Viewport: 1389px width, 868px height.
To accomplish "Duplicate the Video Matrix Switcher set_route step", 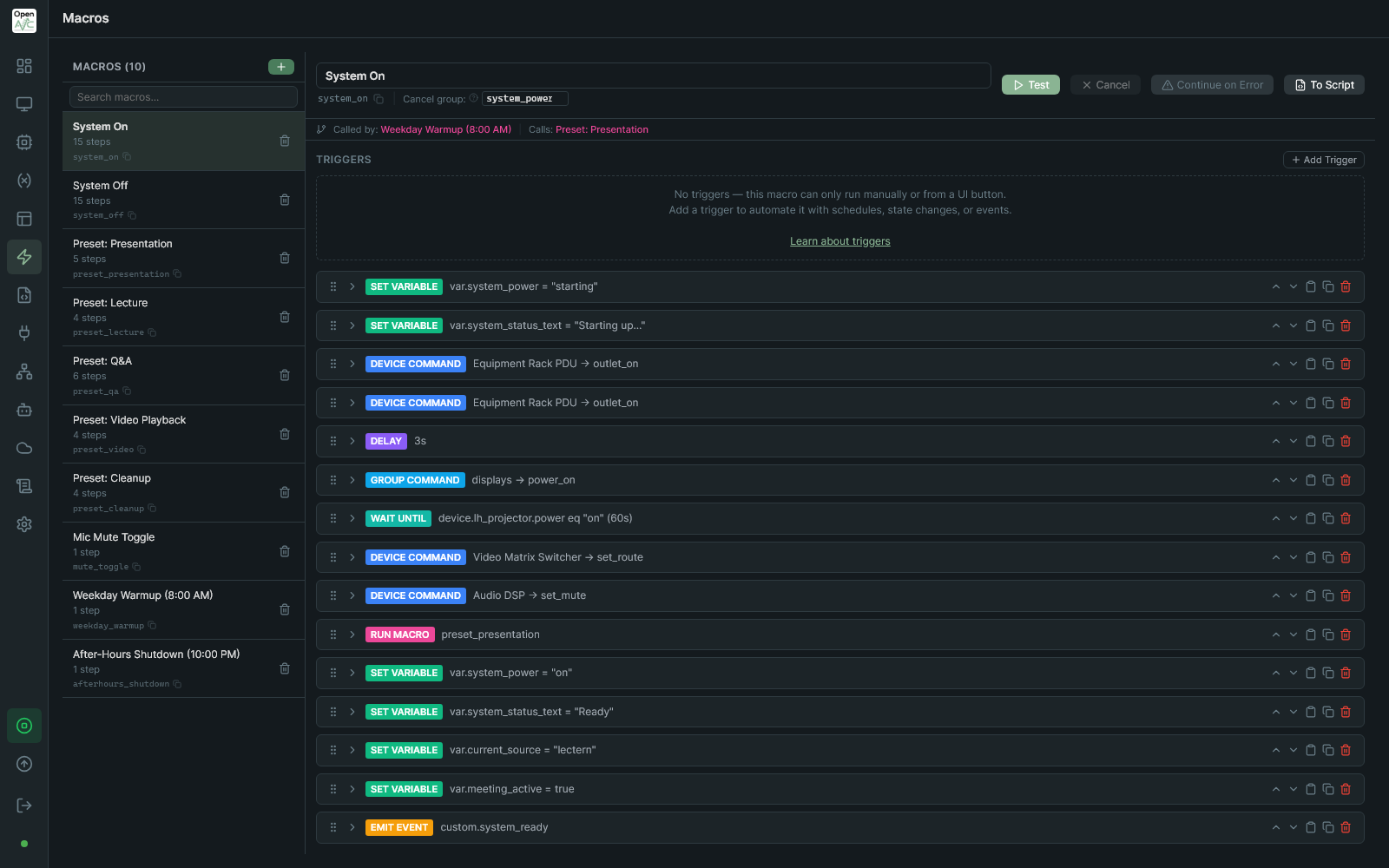I will point(1328,557).
